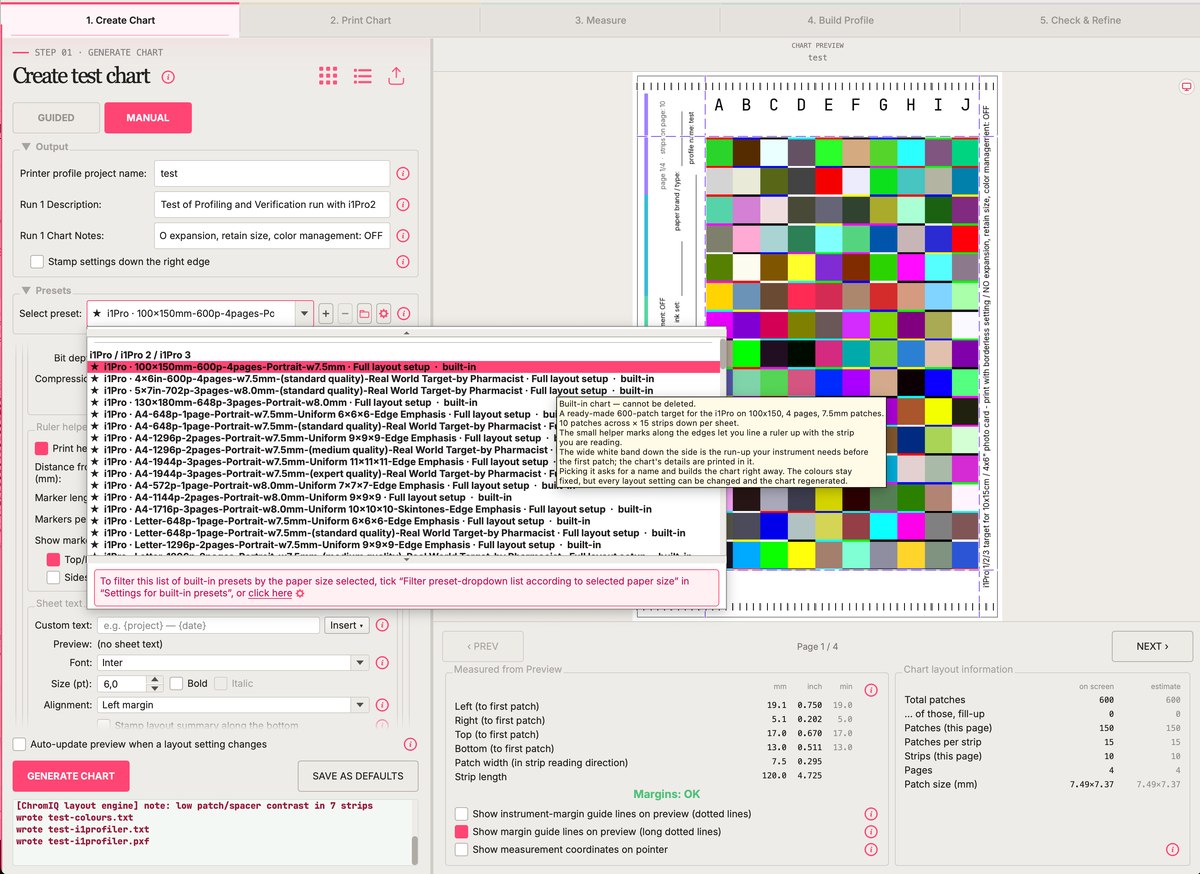Open the Insert token dropdown
This screenshot has height=874, width=1200.
tap(347, 626)
